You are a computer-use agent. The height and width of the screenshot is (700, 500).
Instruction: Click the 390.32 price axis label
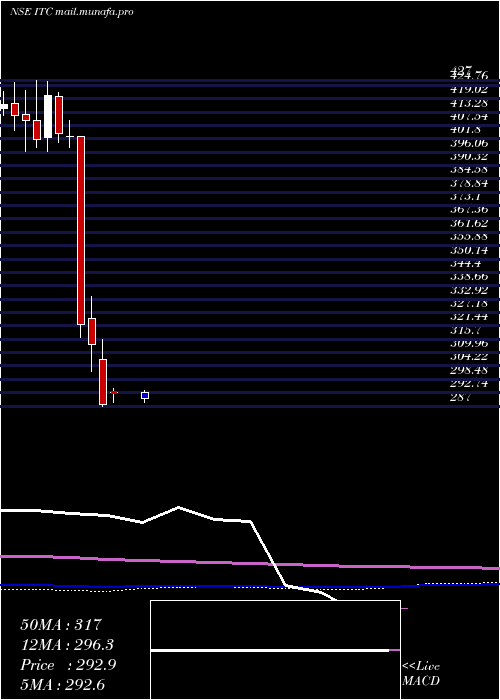468,156
